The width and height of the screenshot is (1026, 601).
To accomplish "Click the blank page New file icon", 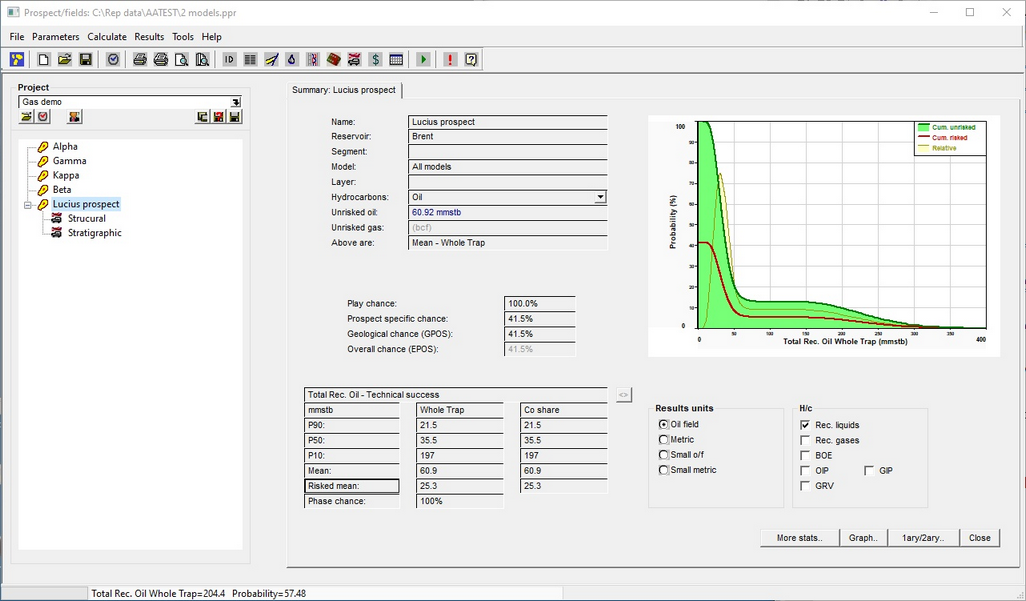I will (43, 60).
